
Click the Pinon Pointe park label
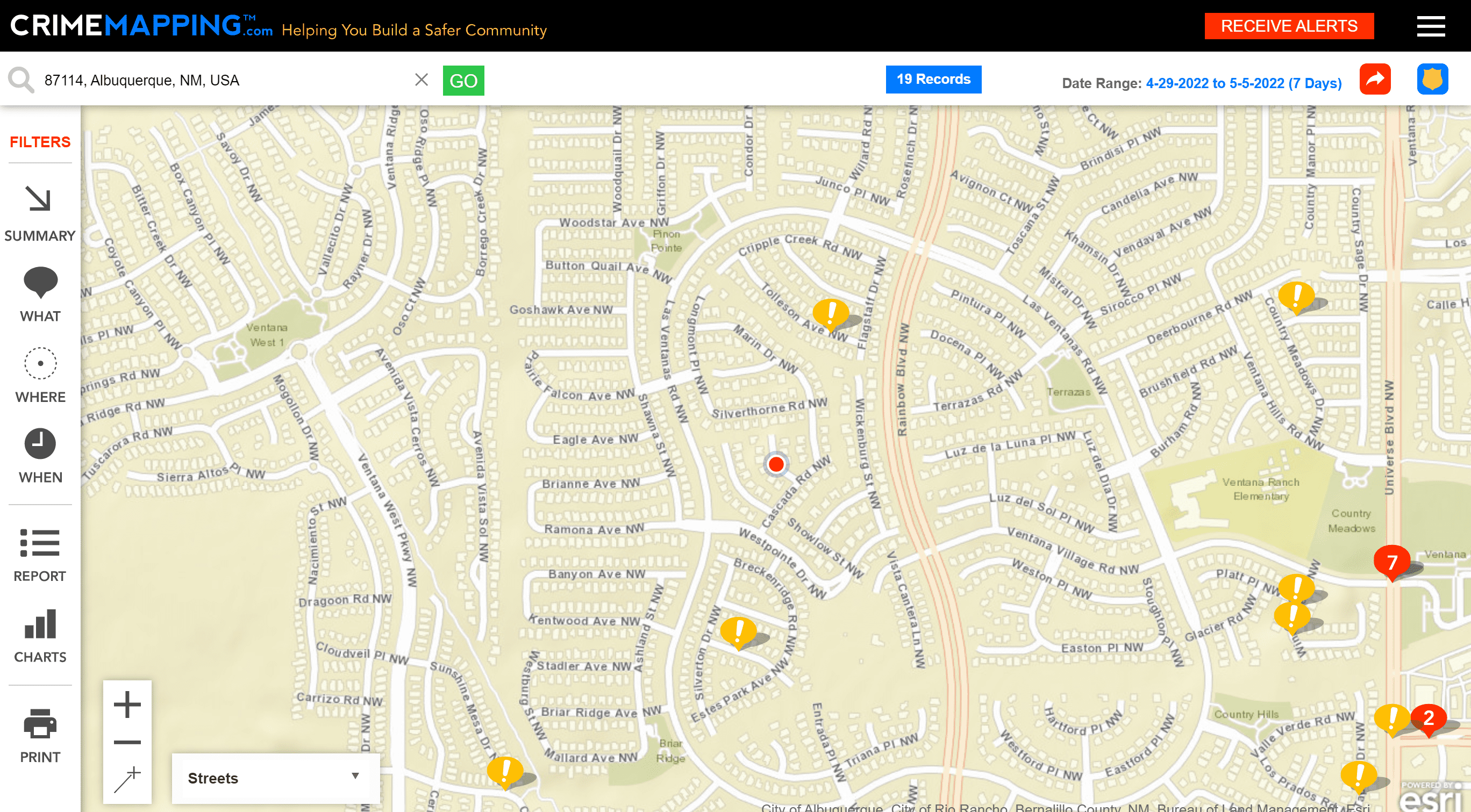click(x=666, y=241)
